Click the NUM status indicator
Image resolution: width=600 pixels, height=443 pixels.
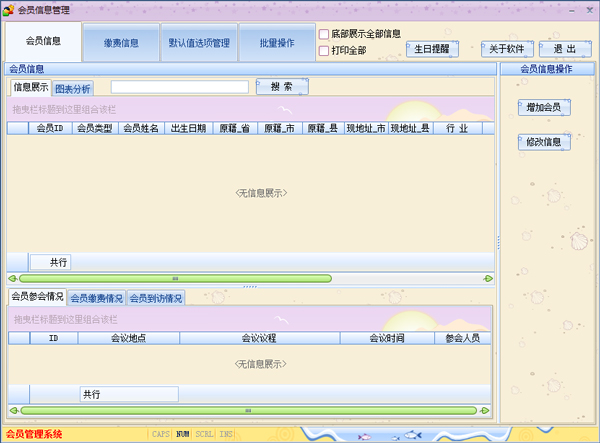tap(183, 434)
